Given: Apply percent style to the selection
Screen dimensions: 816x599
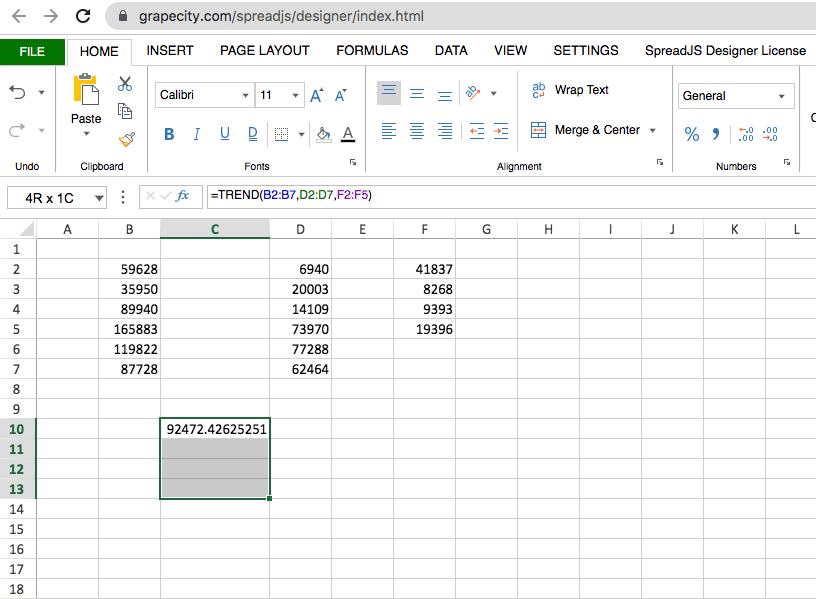Looking at the screenshot, I should click(x=691, y=134).
